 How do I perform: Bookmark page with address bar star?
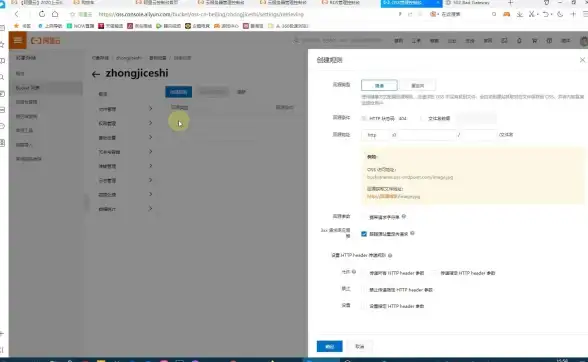click(x=72, y=14)
